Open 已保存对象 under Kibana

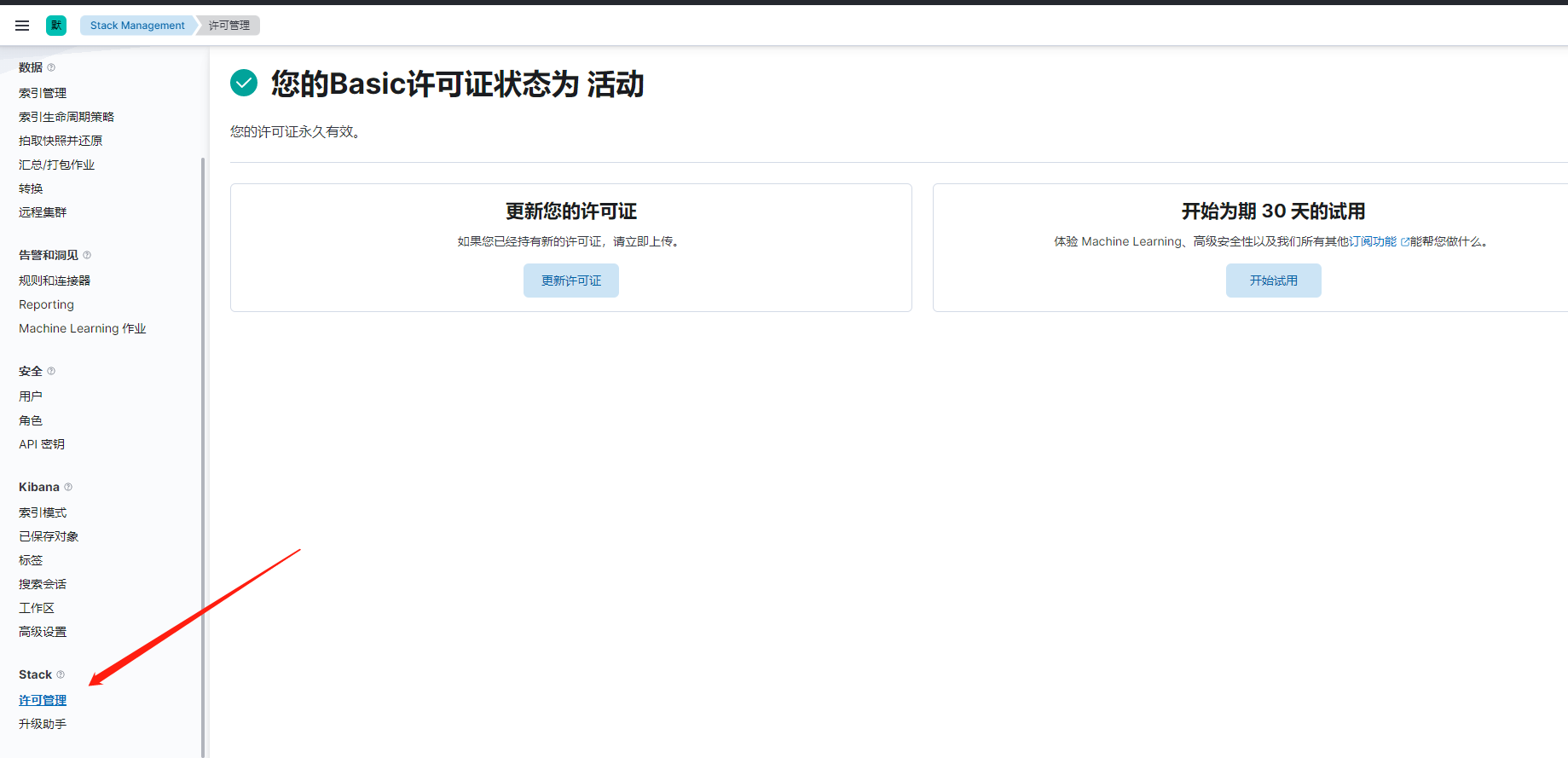(49, 536)
